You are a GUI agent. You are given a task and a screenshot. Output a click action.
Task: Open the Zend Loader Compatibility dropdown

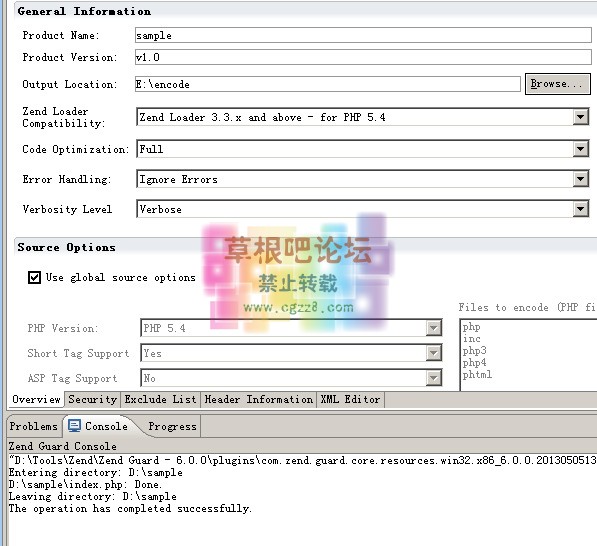pos(580,117)
